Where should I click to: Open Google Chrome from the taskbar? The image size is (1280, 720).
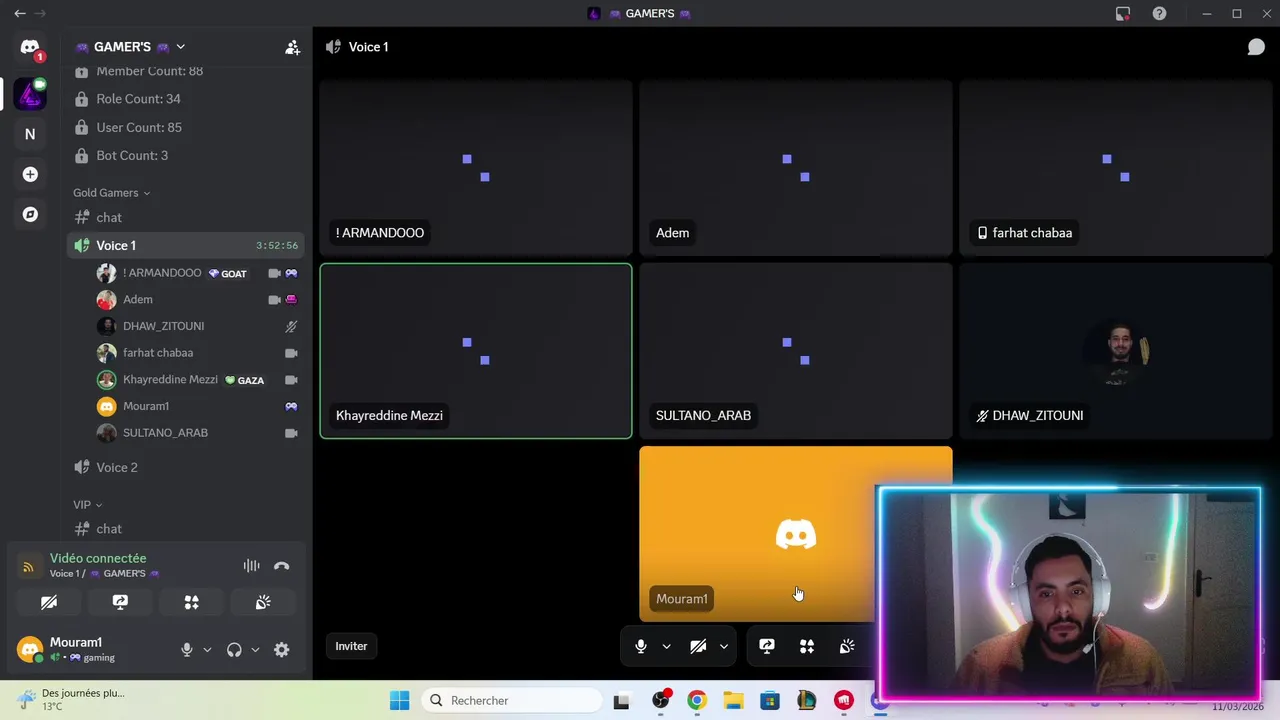coord(697,701)
